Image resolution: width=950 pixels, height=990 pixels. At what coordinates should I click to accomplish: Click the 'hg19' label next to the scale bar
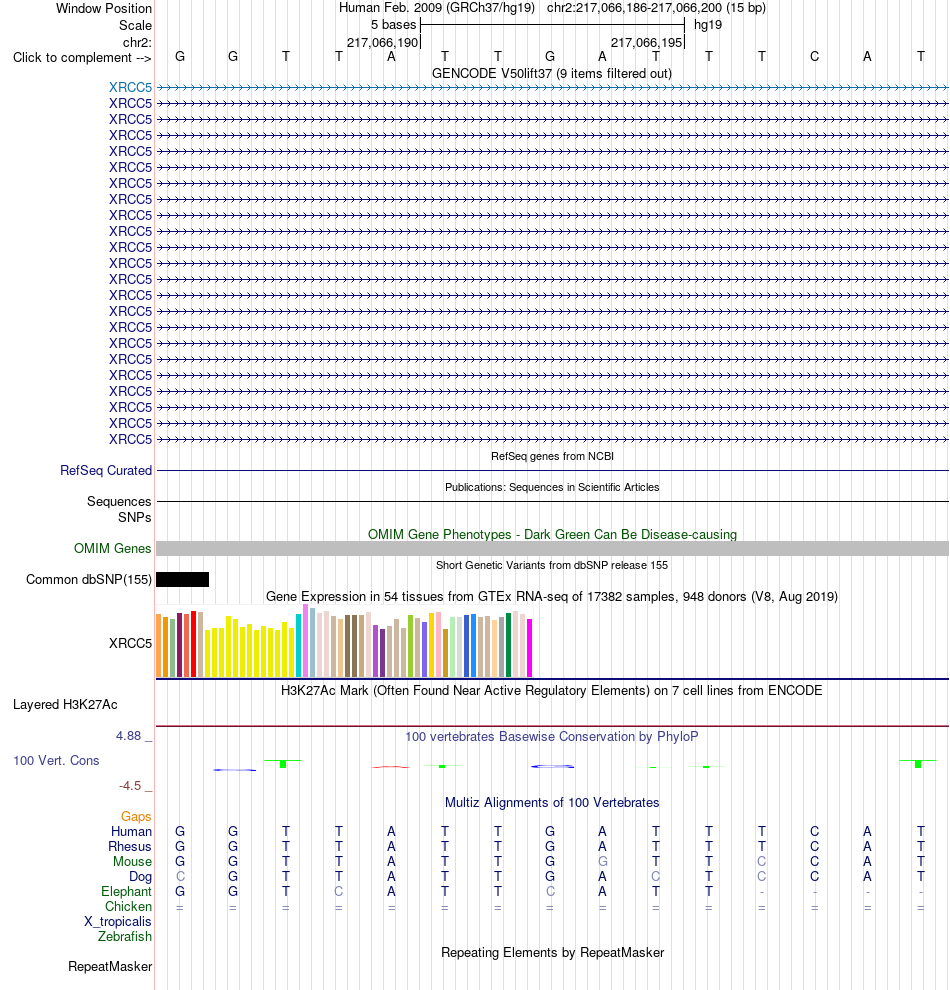point(708,25)
